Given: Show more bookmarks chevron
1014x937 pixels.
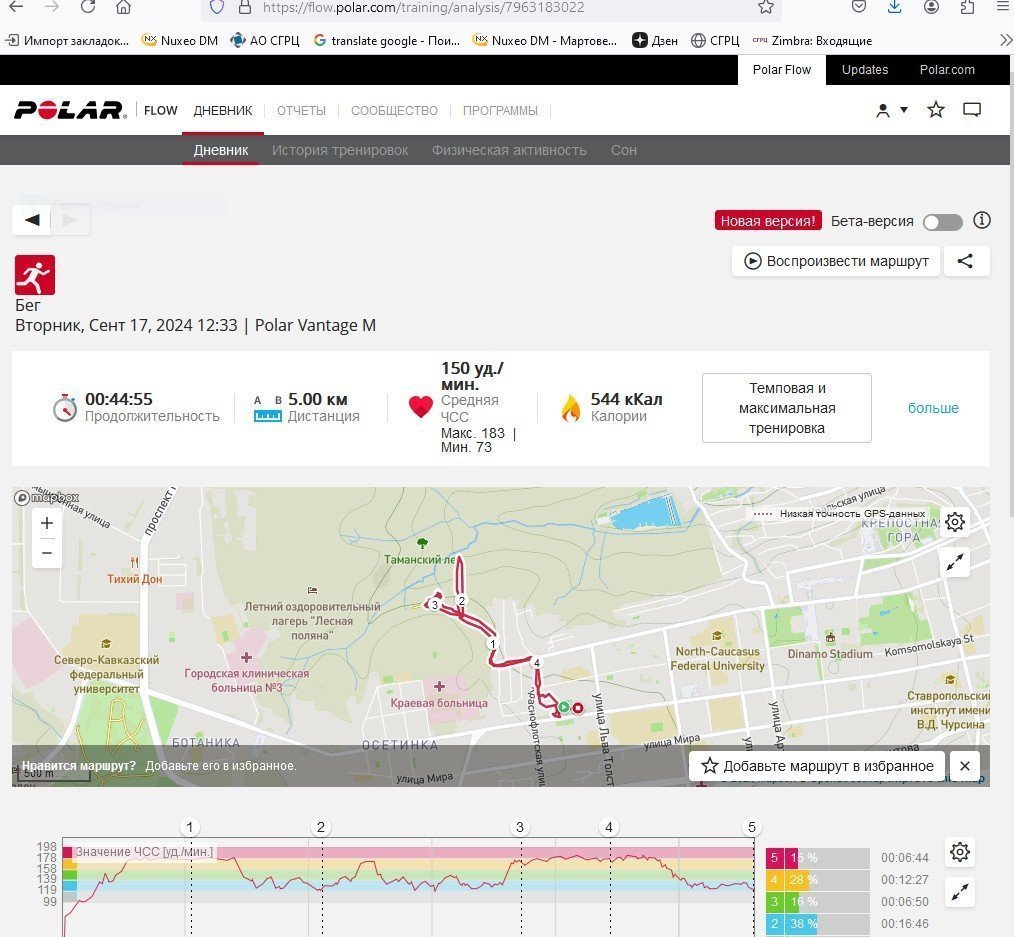Looking at the screenshot, I should pyautogui.click(x=1006, y=40).
